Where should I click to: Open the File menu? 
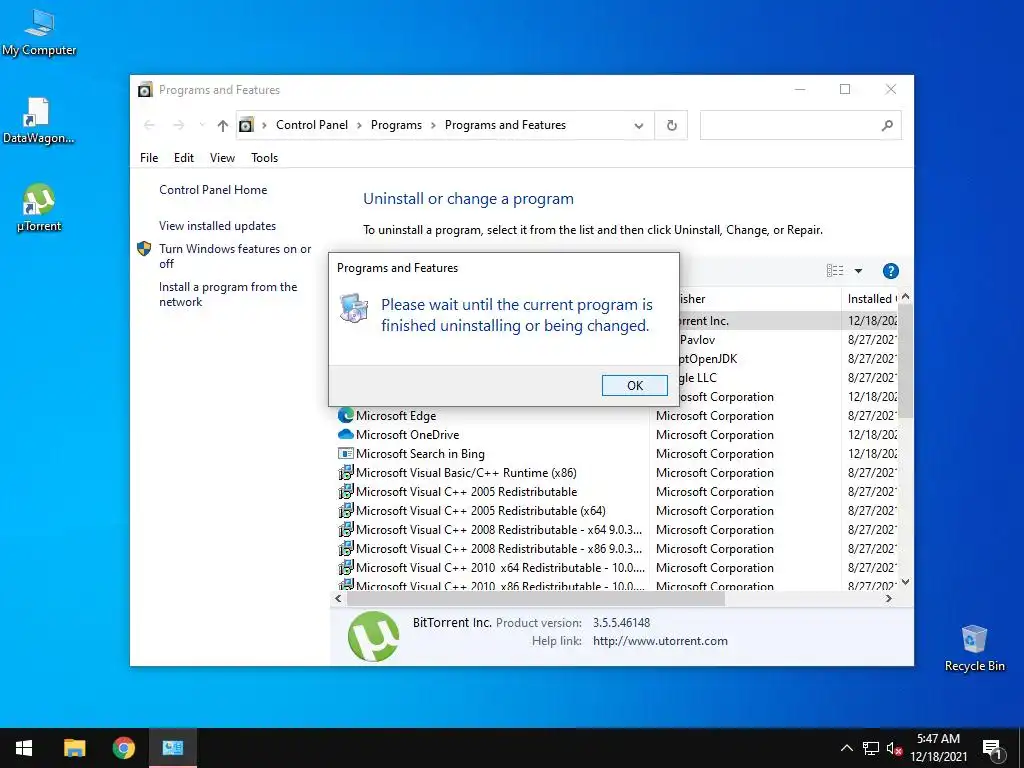coord(149,157)
